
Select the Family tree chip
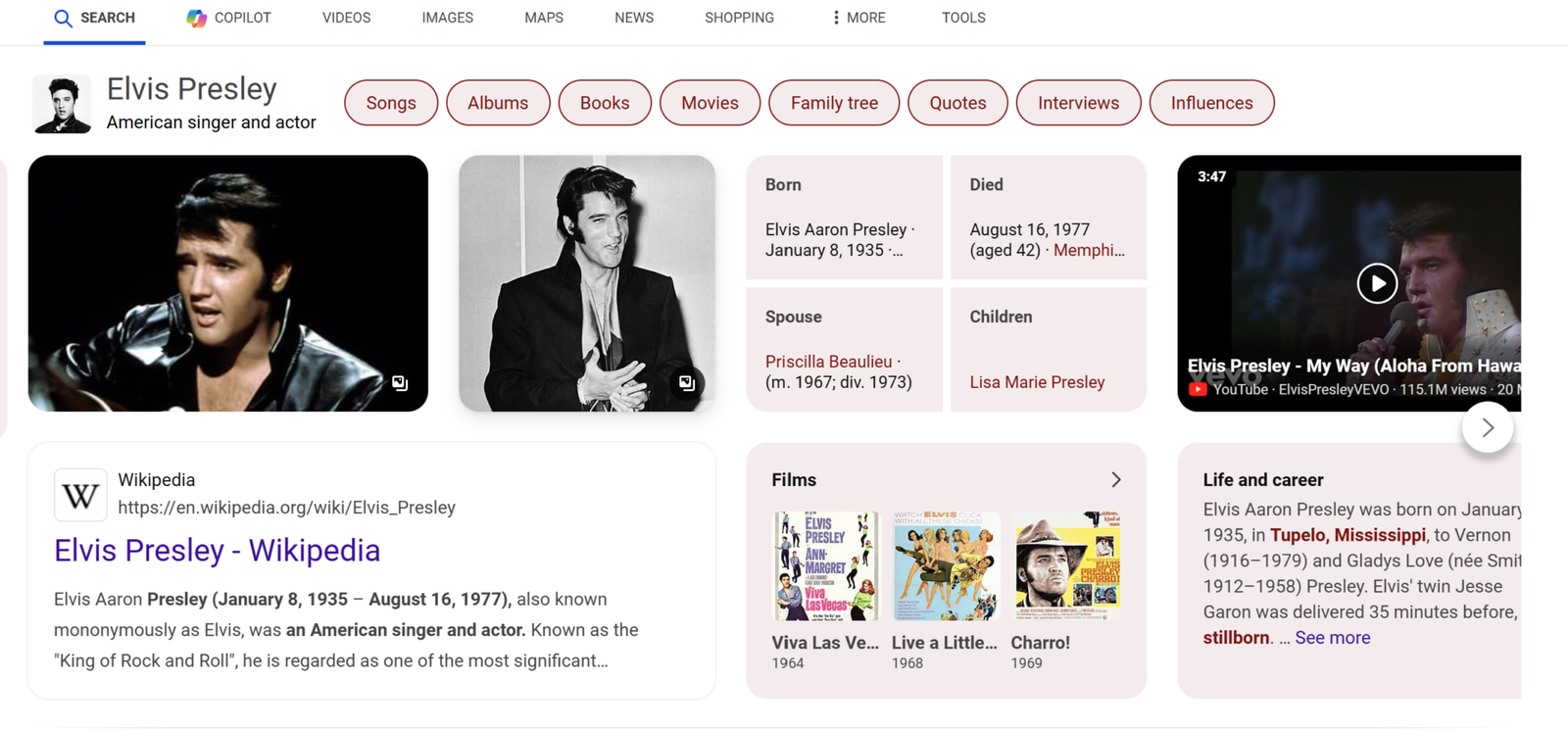pos(834,103)
